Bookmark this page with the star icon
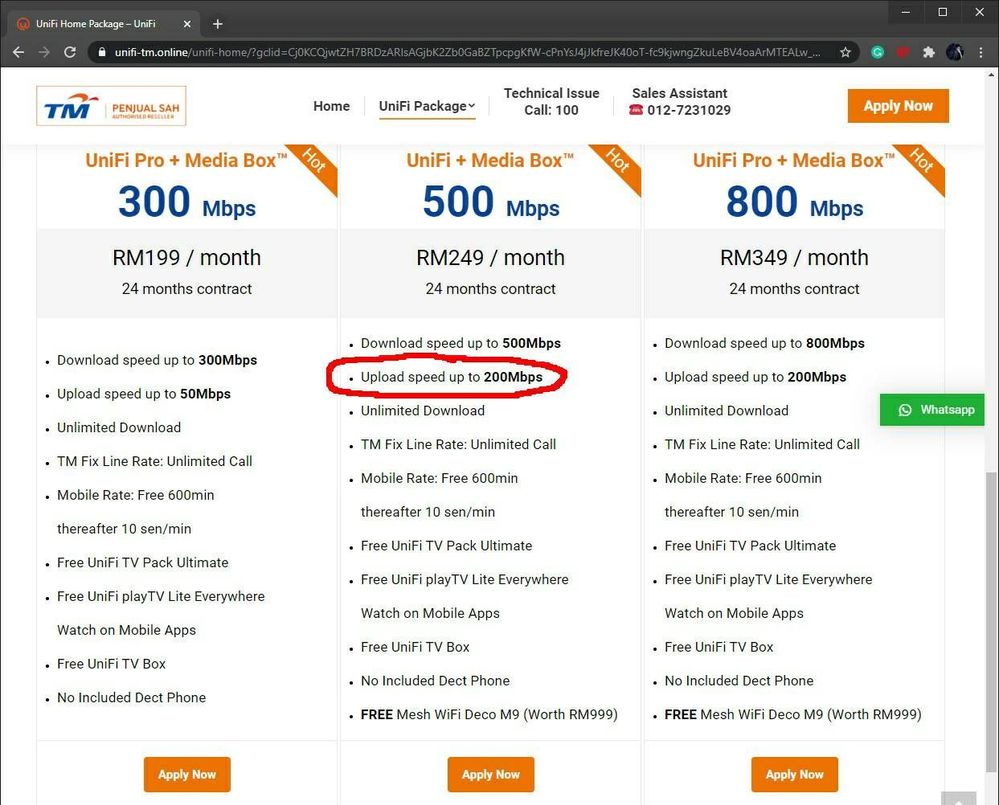The width and height of the screenshot is (999, 805). [x=845, y=52]
